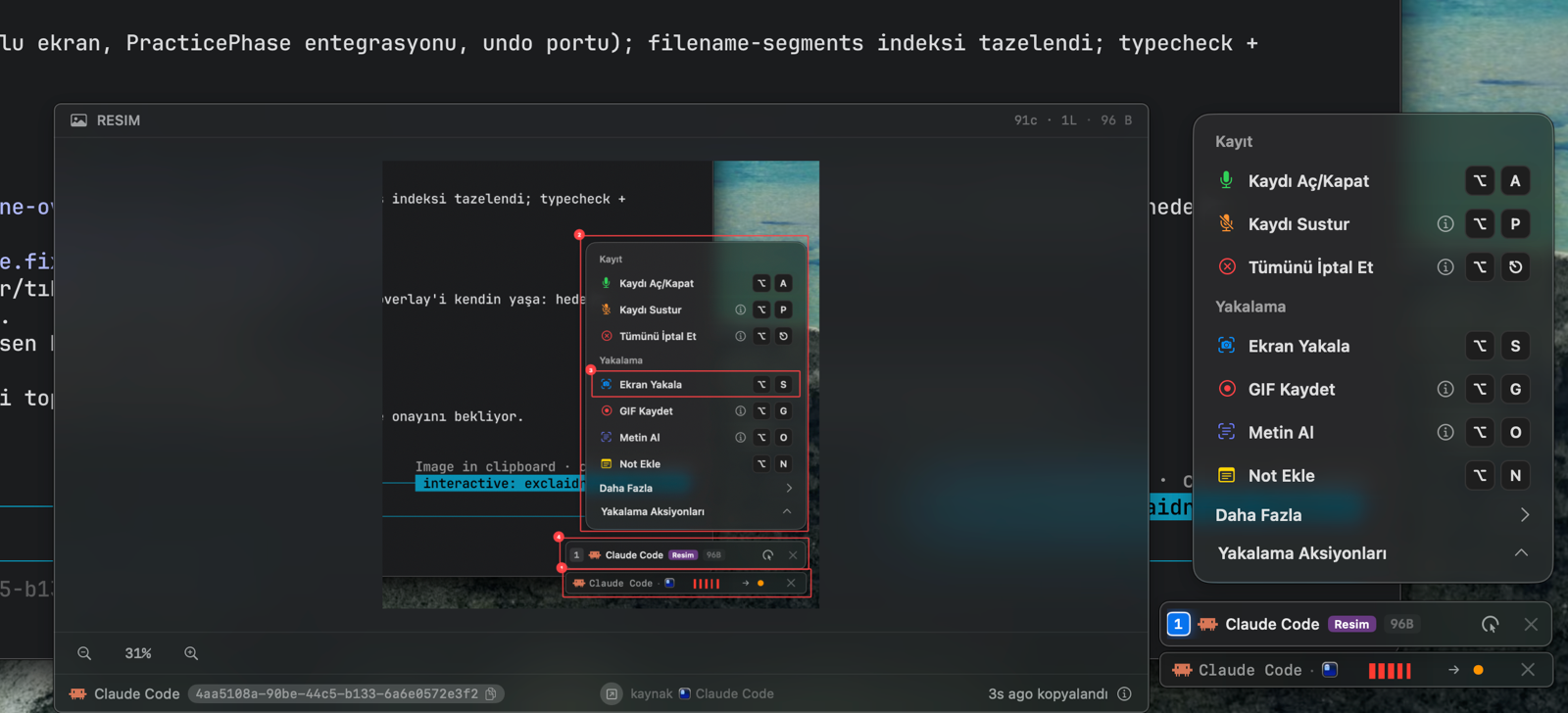Click info icon beside GIF Kaydet

click(1445, 389)
